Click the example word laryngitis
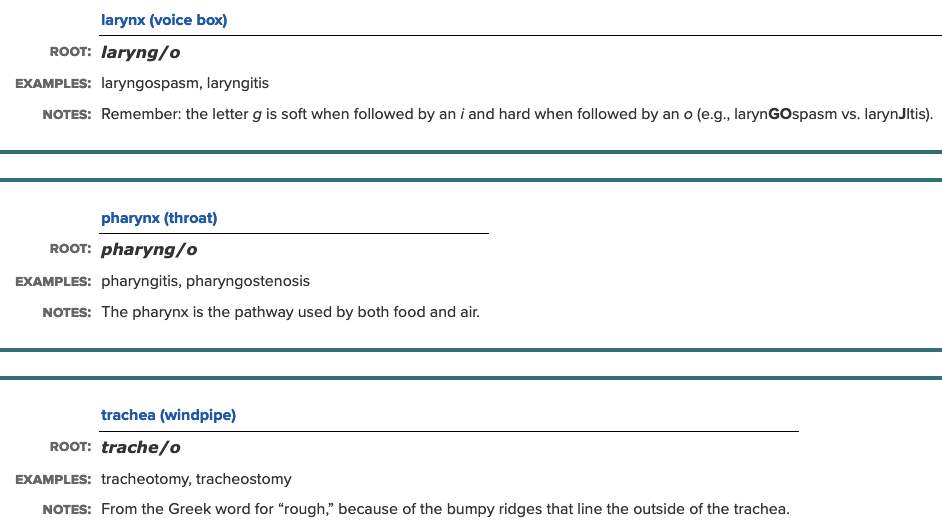The image size is (942, 526). pos(238,83)
